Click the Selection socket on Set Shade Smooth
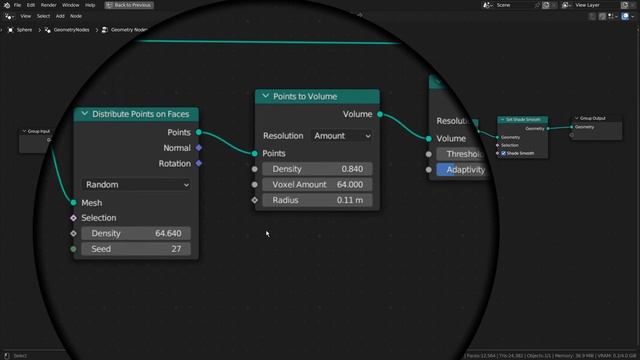This screenshot has height=360, width=640. pyautogui.click(x=498, y=145)
